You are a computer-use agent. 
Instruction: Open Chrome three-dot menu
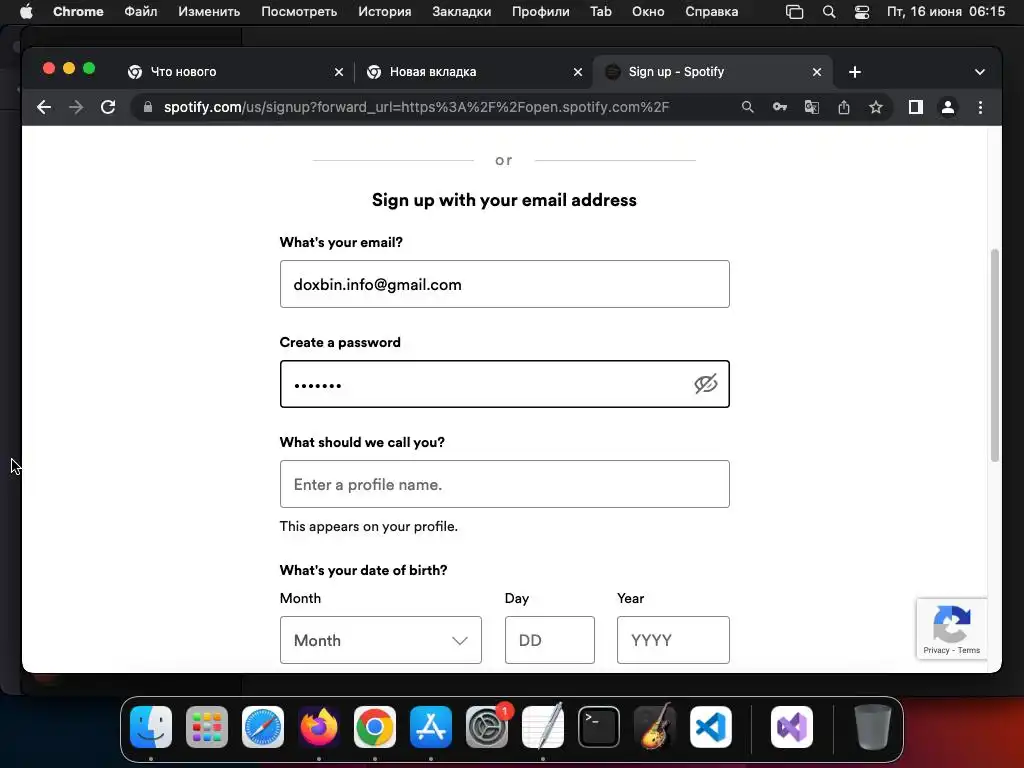coord(980,107)
